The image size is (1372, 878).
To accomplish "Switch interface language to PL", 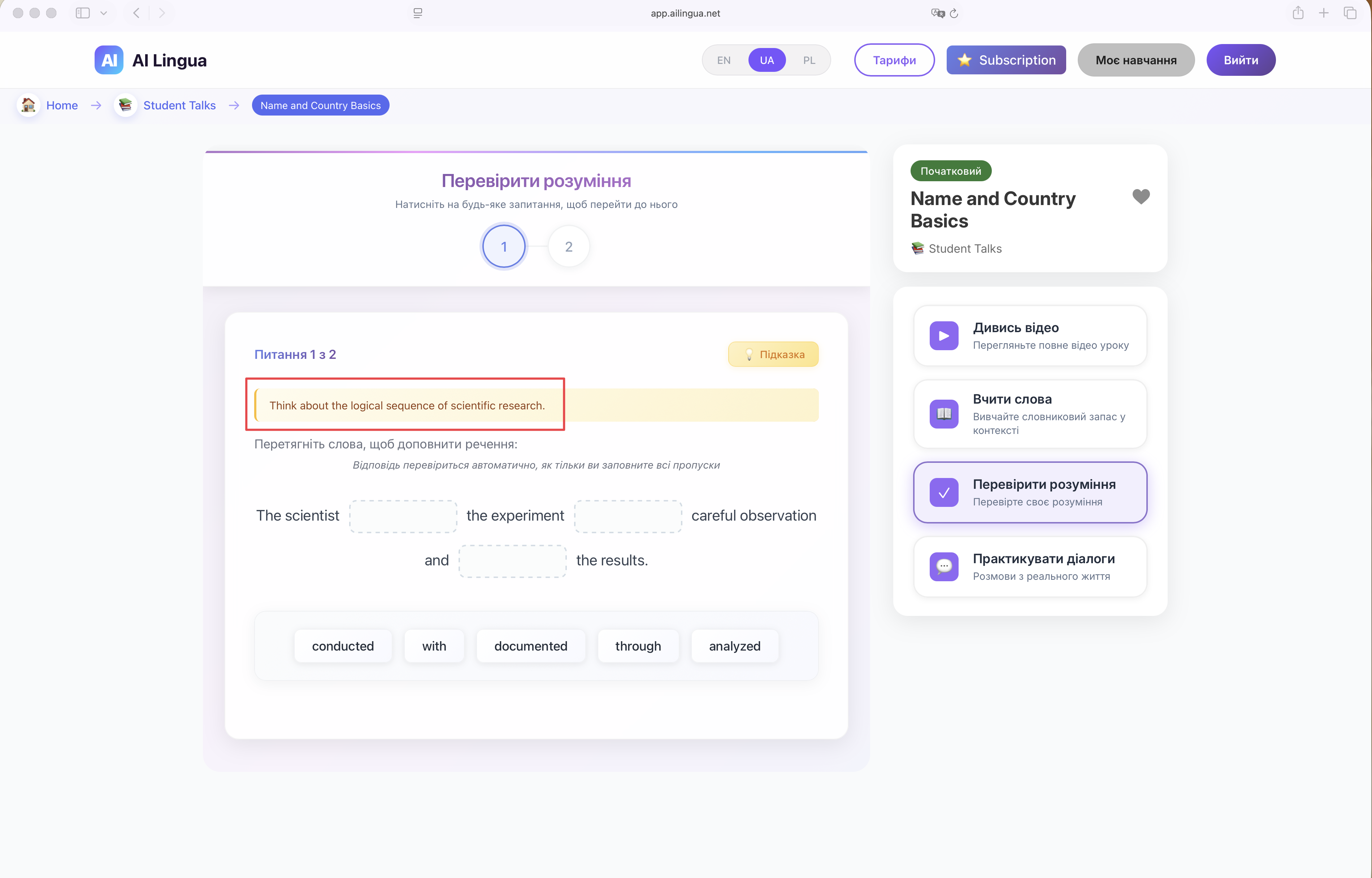I will [809, 60].
